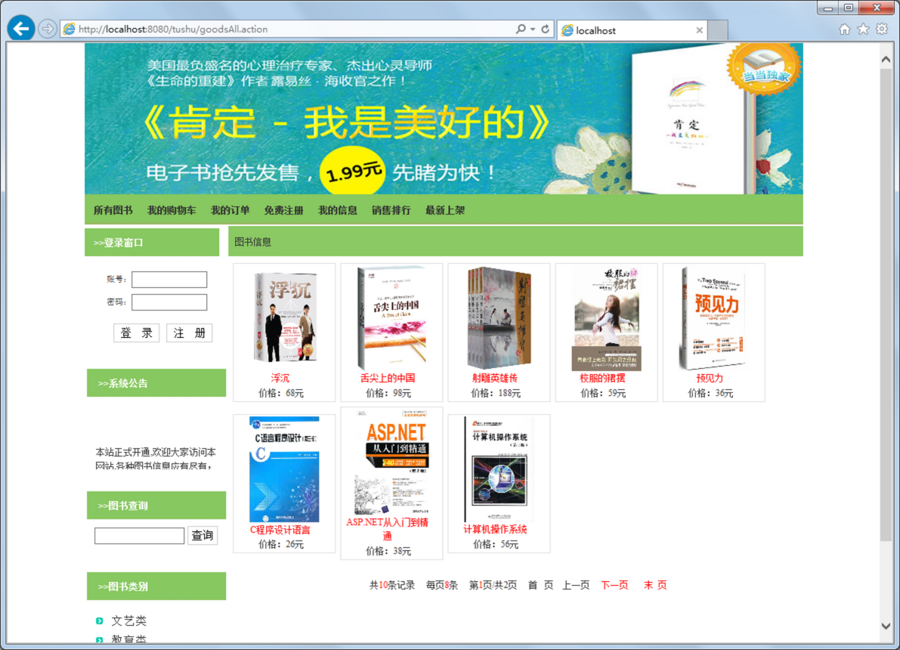Click the browser back navigation arrow

click(x=20, y=28)
